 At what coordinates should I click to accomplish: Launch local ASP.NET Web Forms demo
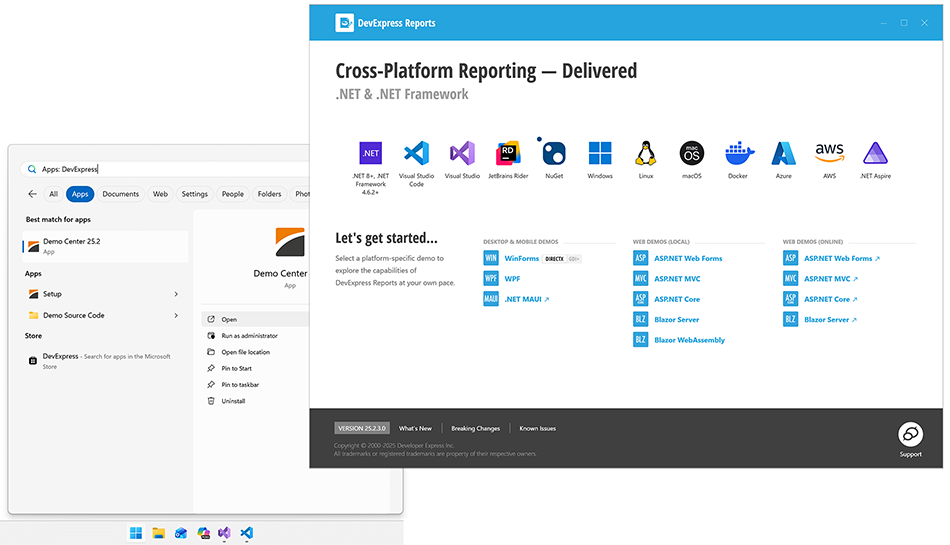[688, 259]
